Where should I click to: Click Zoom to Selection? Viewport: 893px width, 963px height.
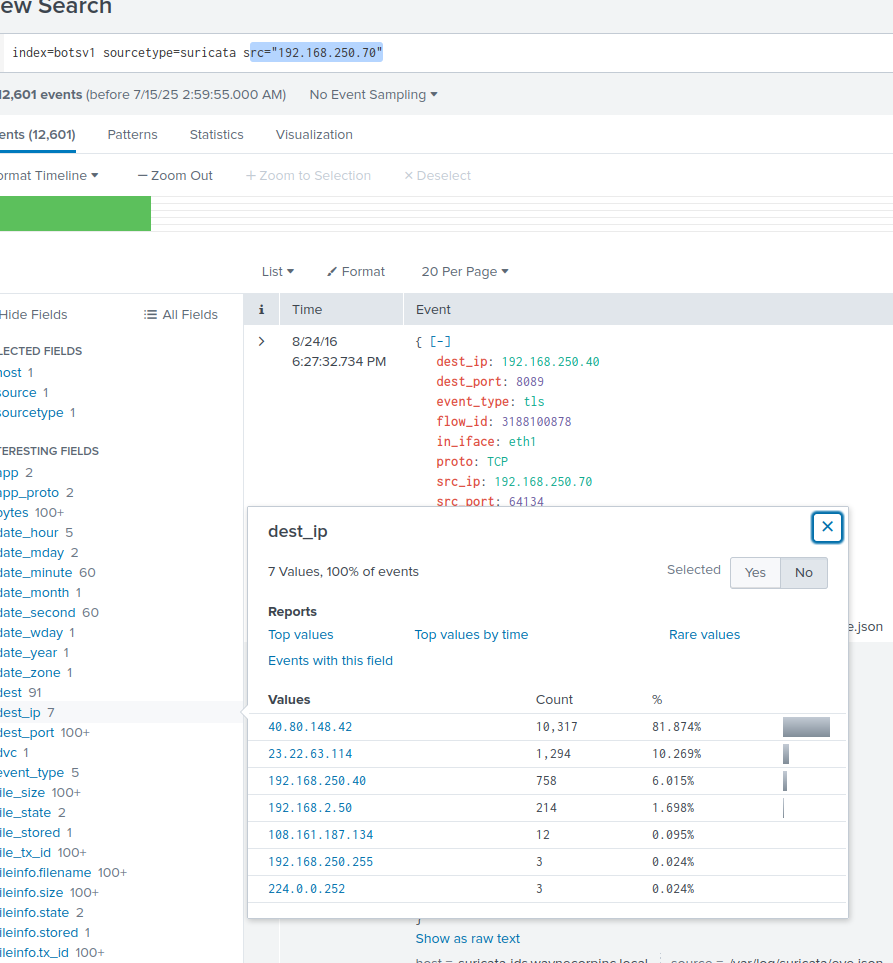pyautogui.click(x=308, y=176)
